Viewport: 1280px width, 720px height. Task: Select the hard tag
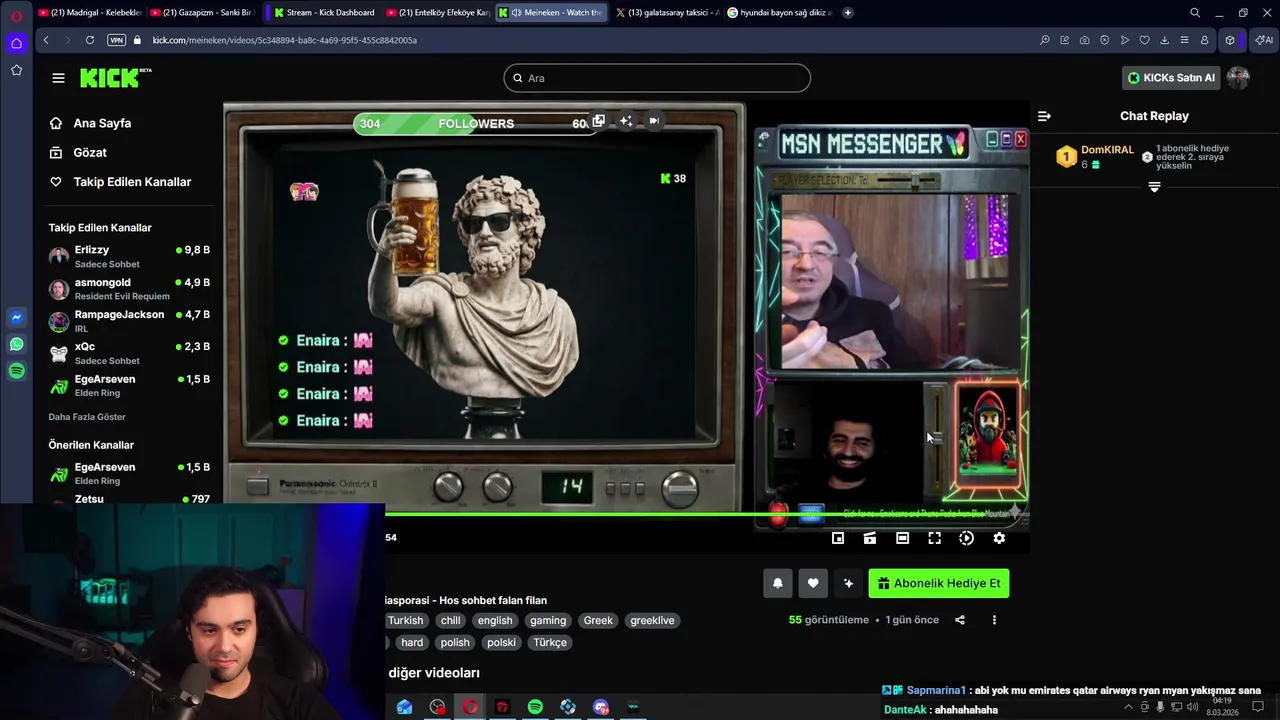tap(412, 642)
